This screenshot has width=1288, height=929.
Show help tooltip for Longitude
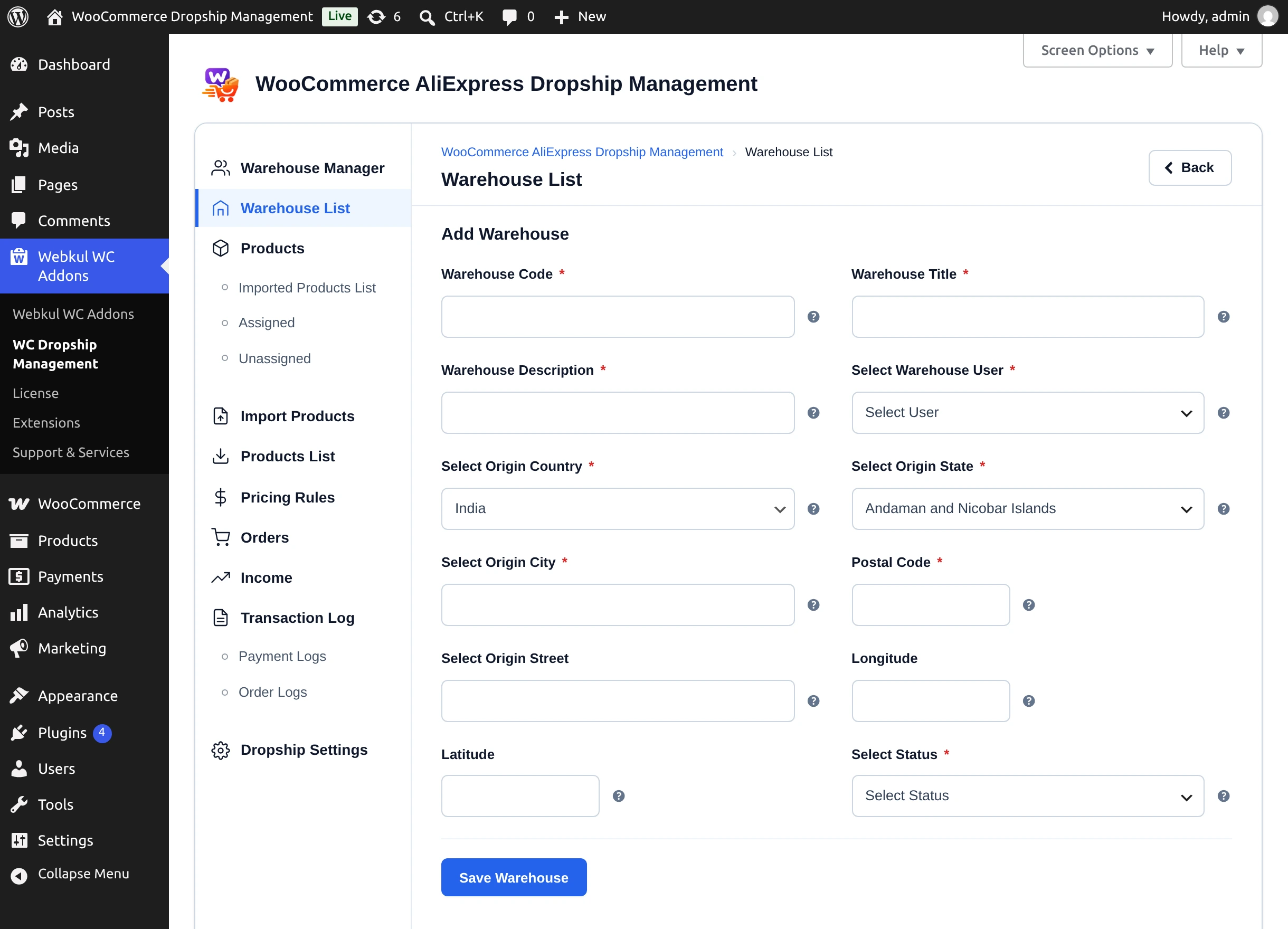(x=1028, y=701)
